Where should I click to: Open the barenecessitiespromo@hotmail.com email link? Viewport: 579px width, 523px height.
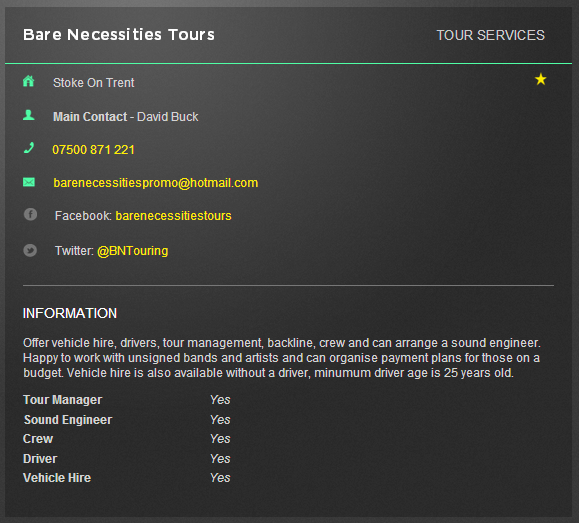(x=155, y=183)
